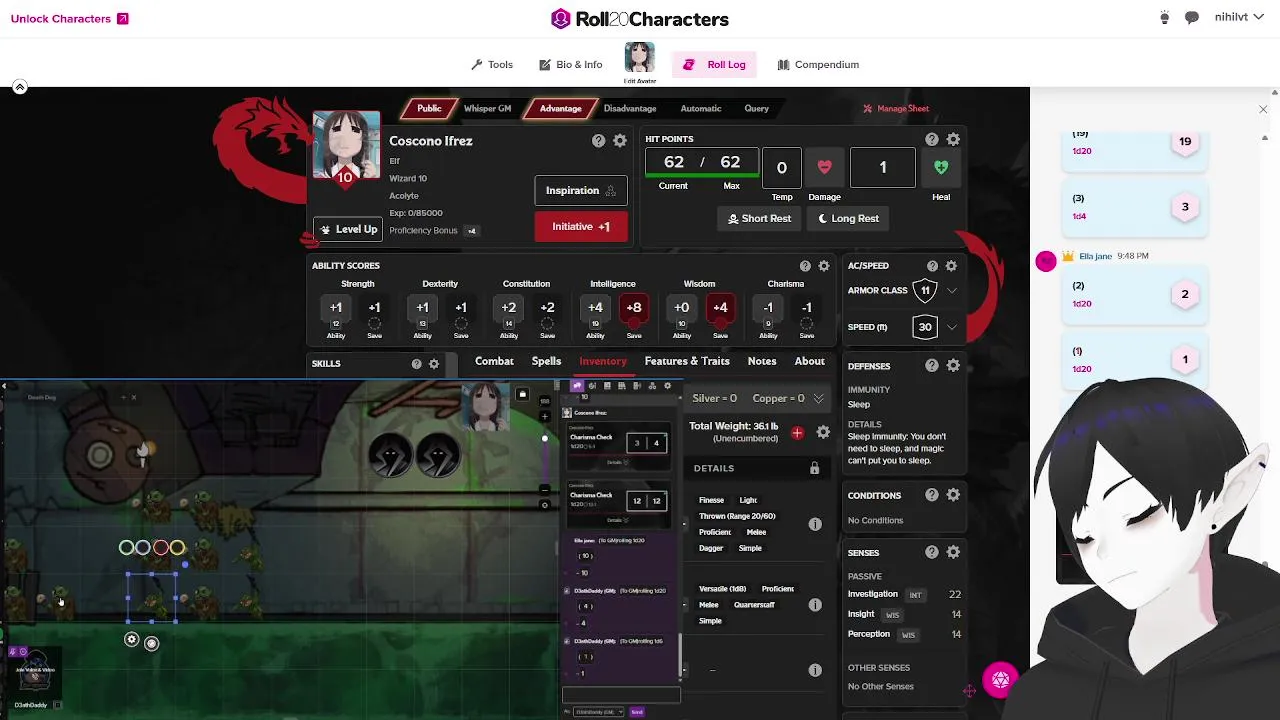Set roll mode to Automatic

pyautogui.click(x=701, y=108)
